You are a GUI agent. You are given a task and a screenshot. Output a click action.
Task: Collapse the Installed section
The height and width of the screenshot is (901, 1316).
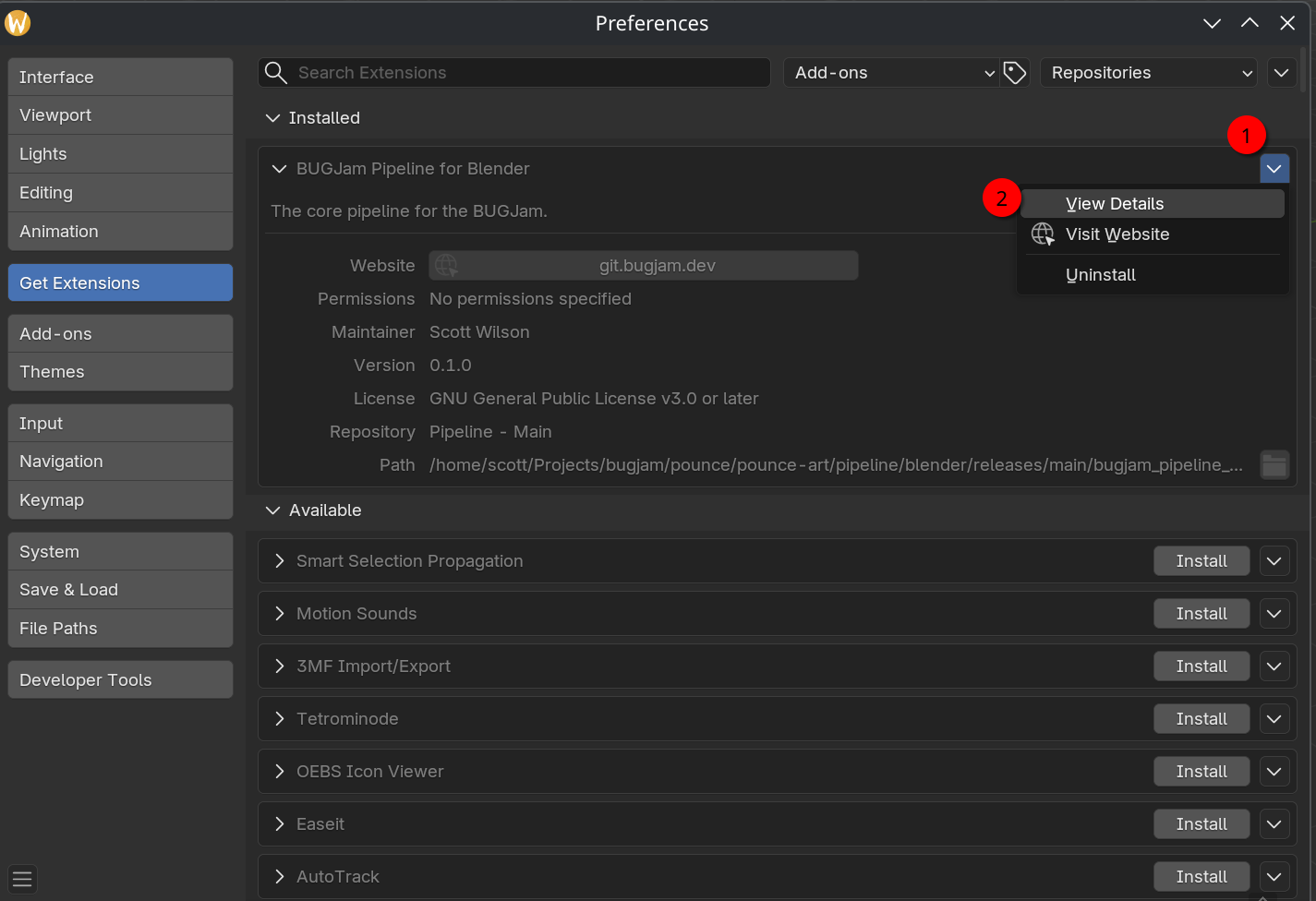point(272,118)
